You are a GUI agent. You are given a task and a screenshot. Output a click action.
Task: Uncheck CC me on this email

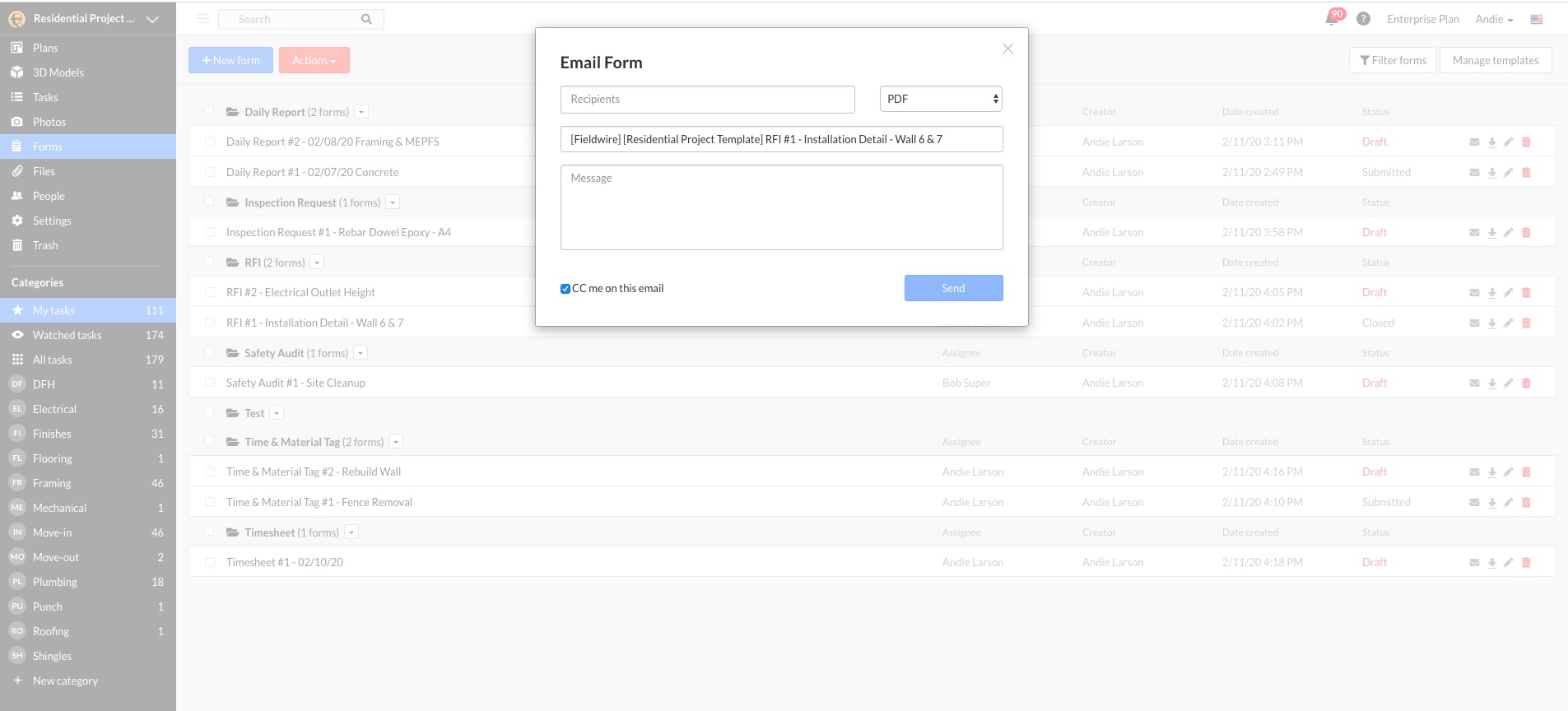click(565, 289)
